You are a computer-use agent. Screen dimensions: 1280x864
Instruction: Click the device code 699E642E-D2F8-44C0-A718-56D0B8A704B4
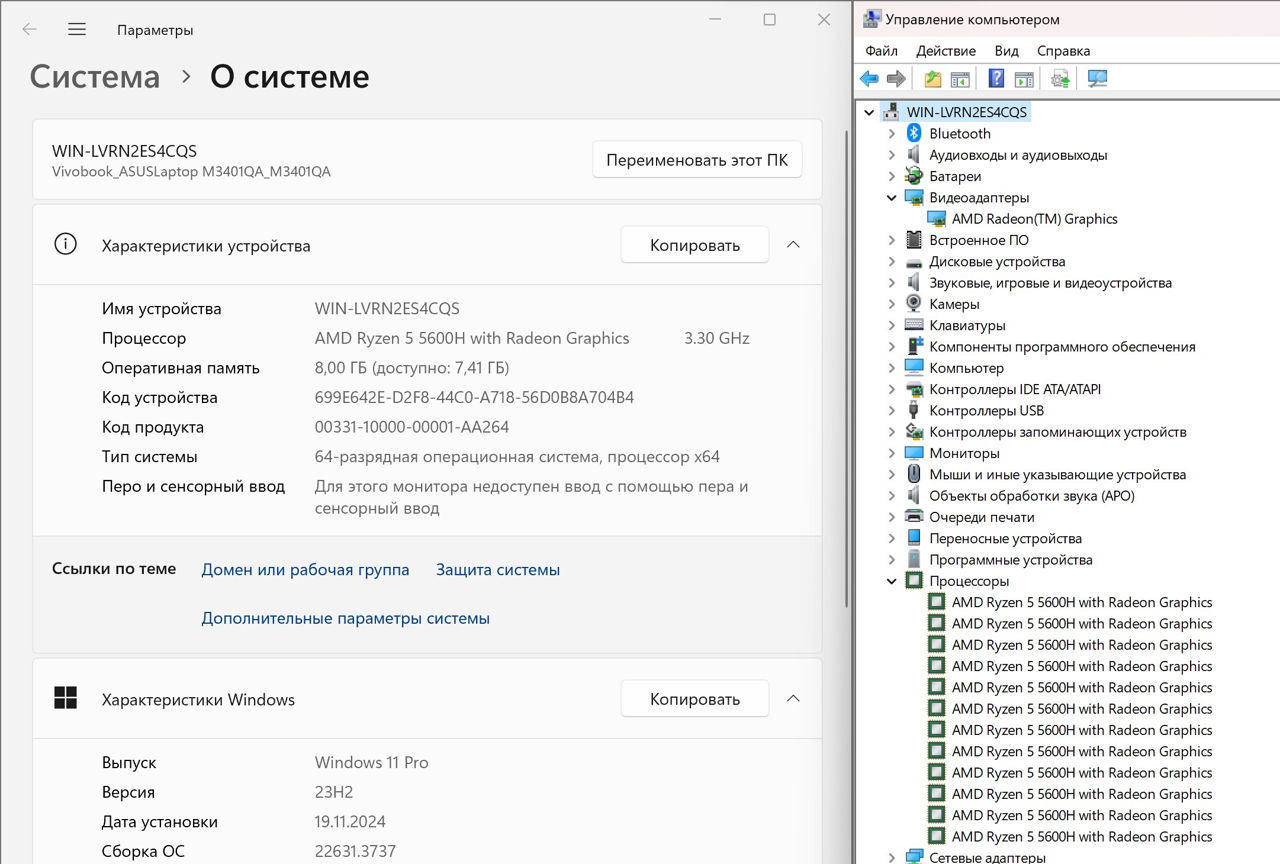[474, 397]
